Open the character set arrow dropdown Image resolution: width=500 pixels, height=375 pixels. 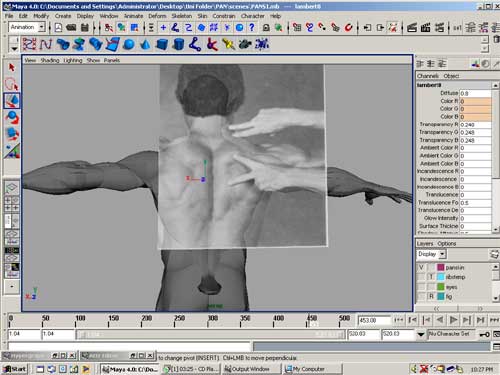pos(421,334)
